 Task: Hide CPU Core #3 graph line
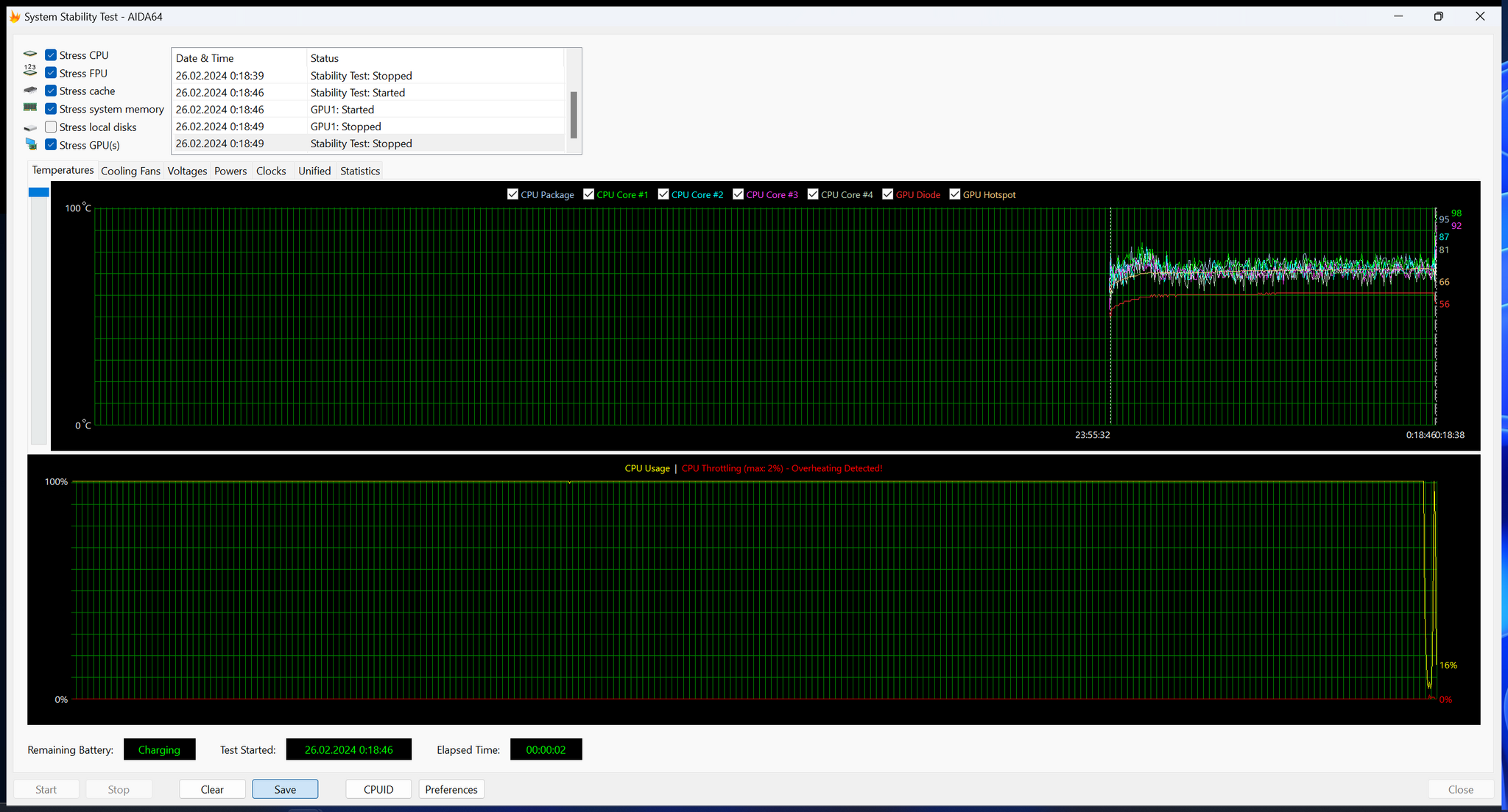coord(738,194)
